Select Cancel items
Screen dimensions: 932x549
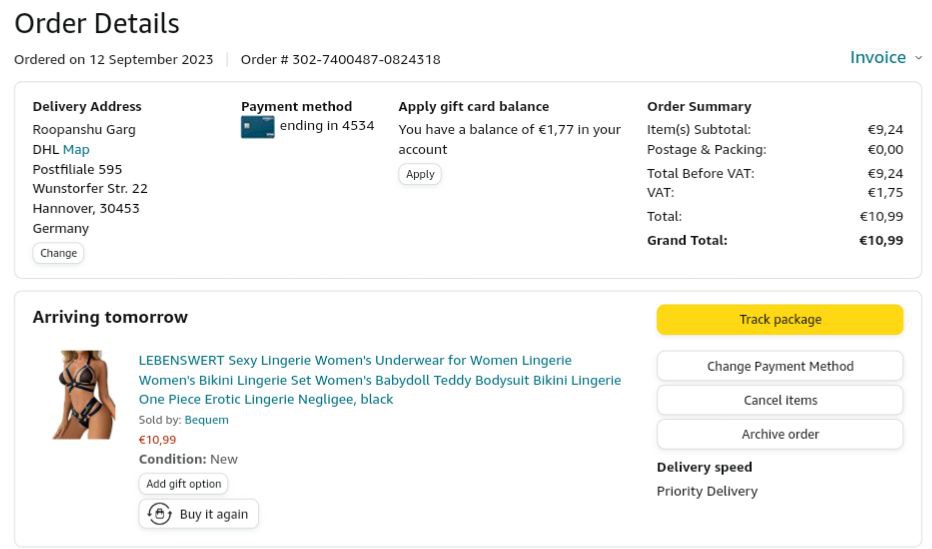coord(779,400)
